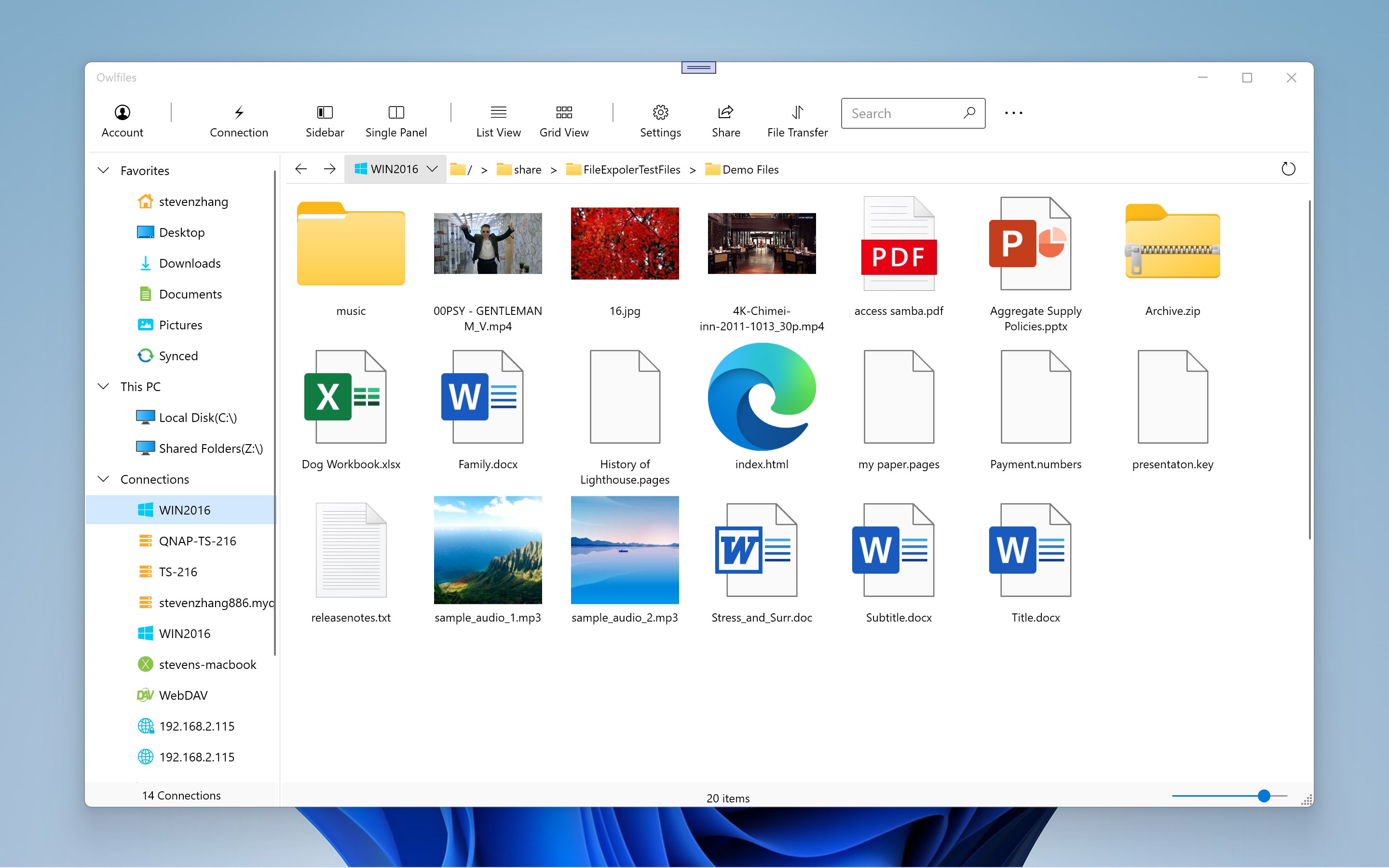This screenshot has width=1389, height=868.
Task: Switch to List View
Action: (x=498, y=112)
